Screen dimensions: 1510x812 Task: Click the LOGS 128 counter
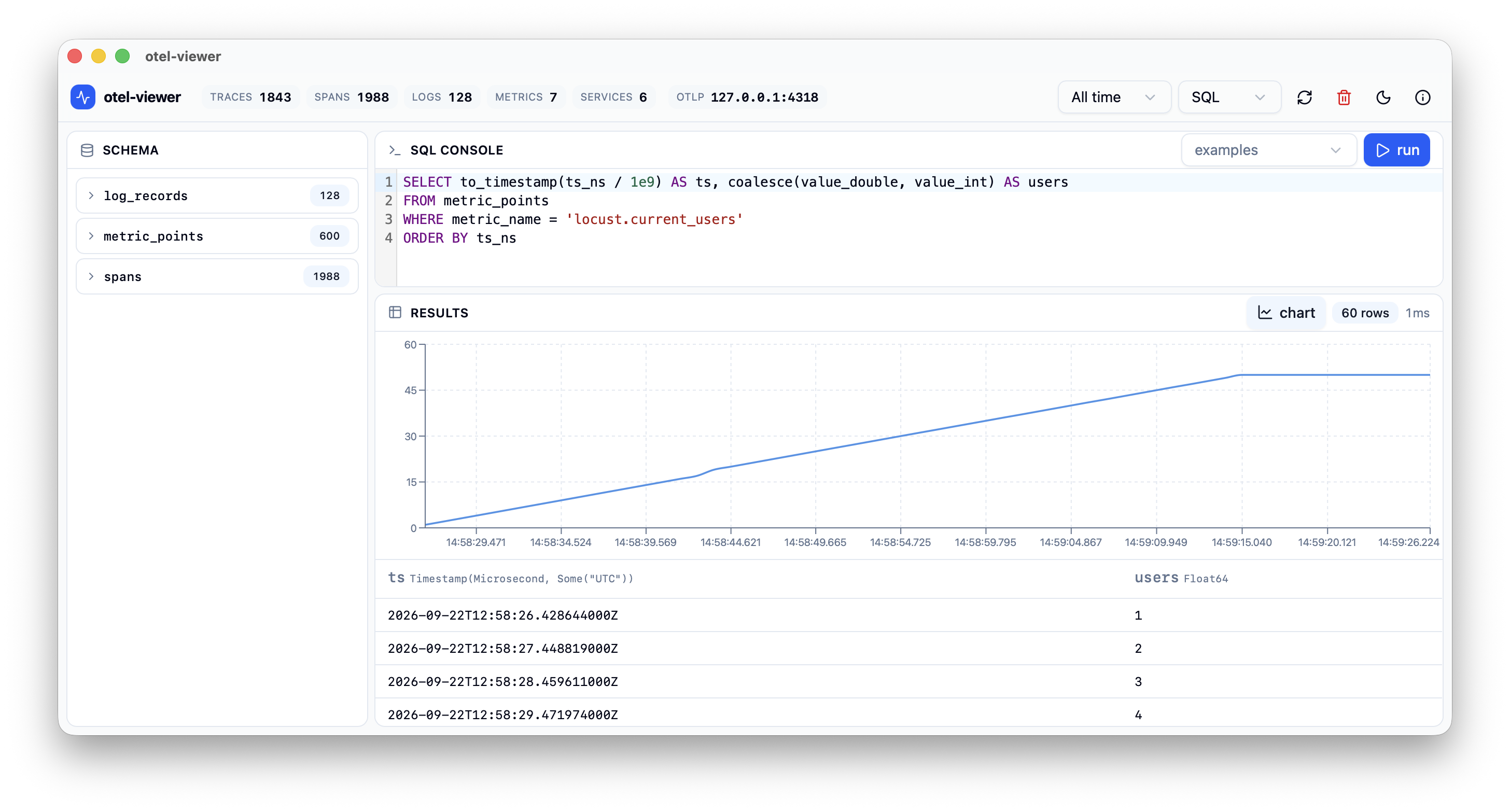coord(441,97)
